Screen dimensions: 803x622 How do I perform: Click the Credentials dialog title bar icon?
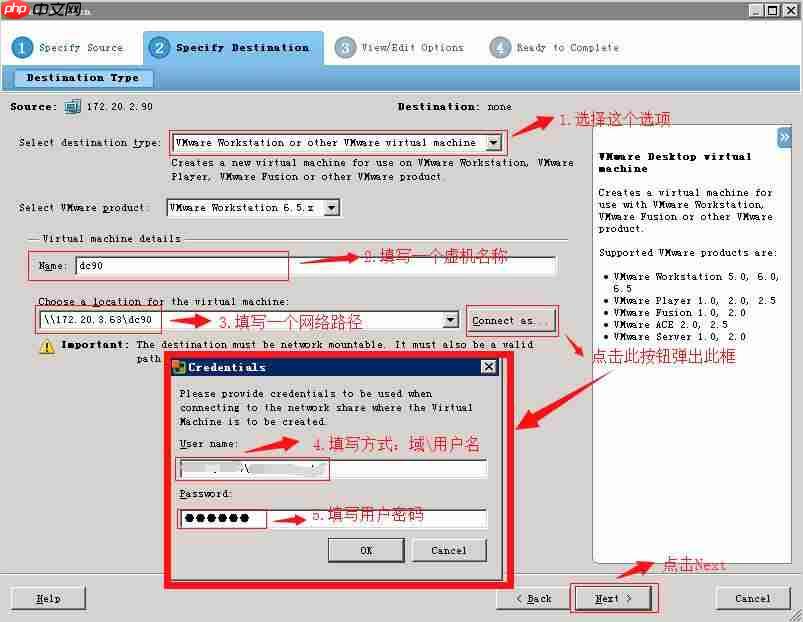[182, 367]
